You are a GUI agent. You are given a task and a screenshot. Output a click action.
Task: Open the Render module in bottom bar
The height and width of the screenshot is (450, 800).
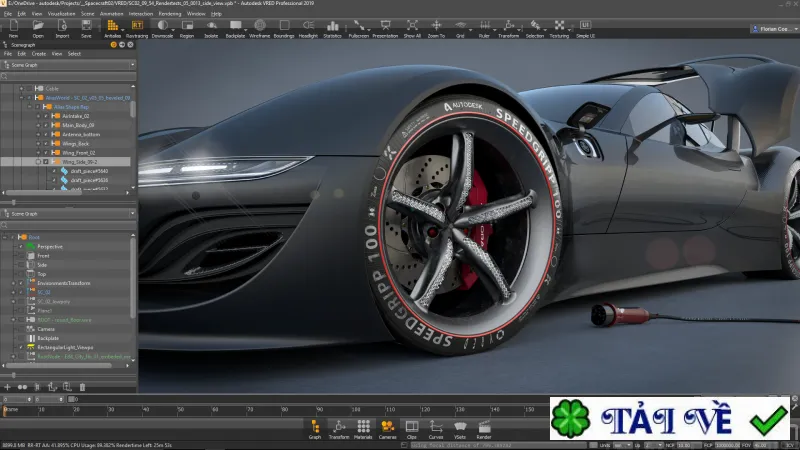click(484, 430)
